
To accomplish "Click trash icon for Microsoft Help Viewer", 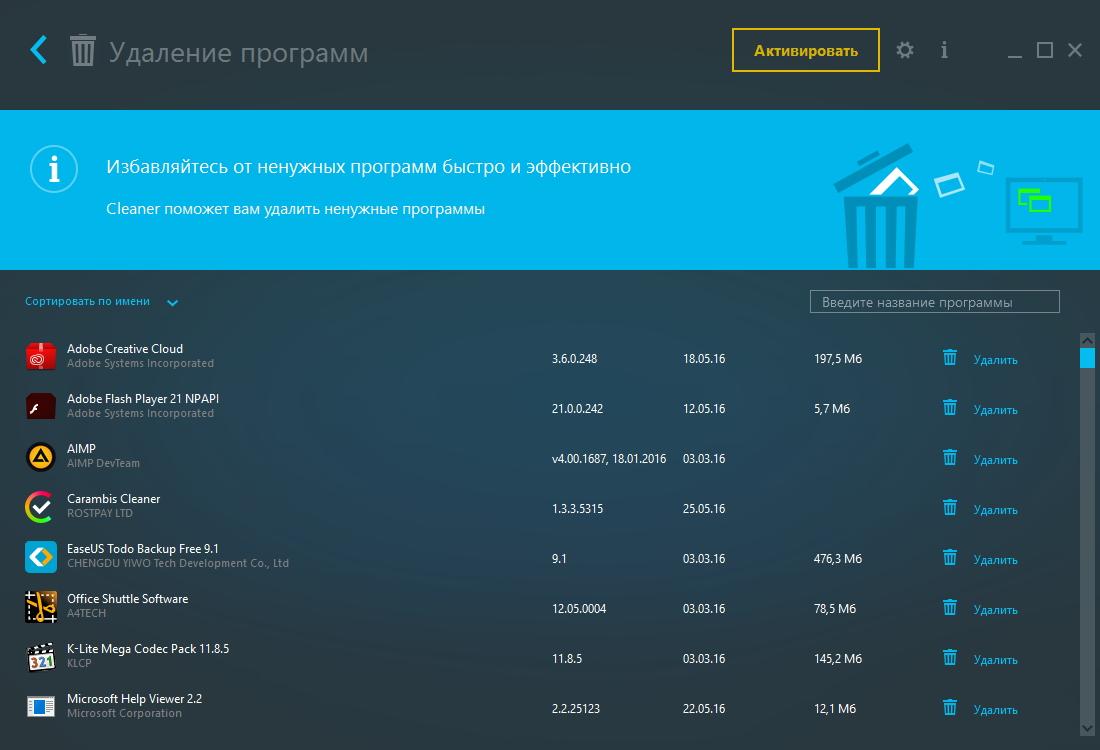I will pos(950,707).
